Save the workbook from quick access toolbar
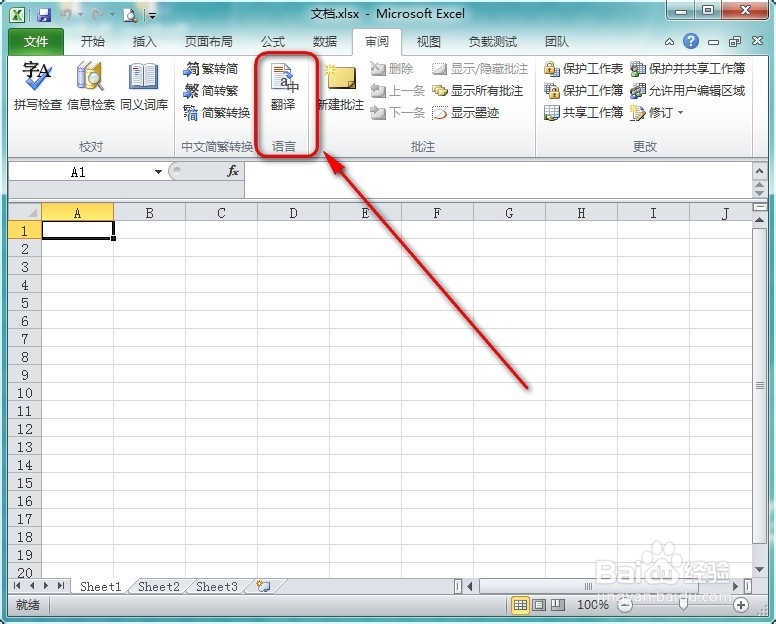 [x=44, y=15]
